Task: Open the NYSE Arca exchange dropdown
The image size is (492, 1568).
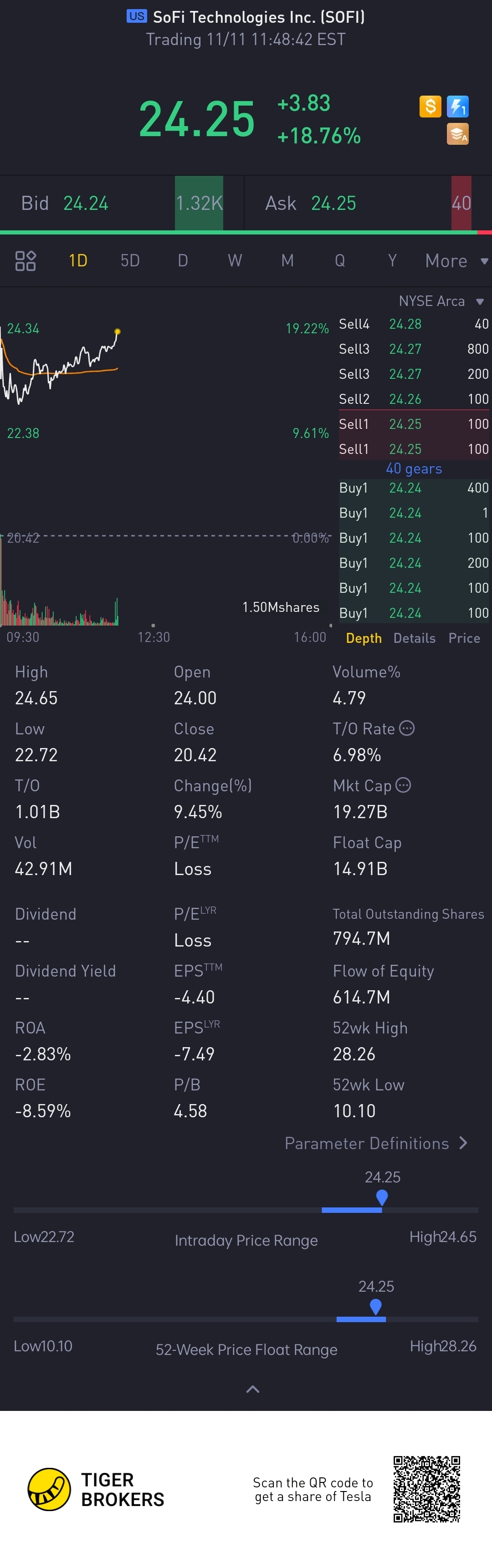Action: [441, 301]
